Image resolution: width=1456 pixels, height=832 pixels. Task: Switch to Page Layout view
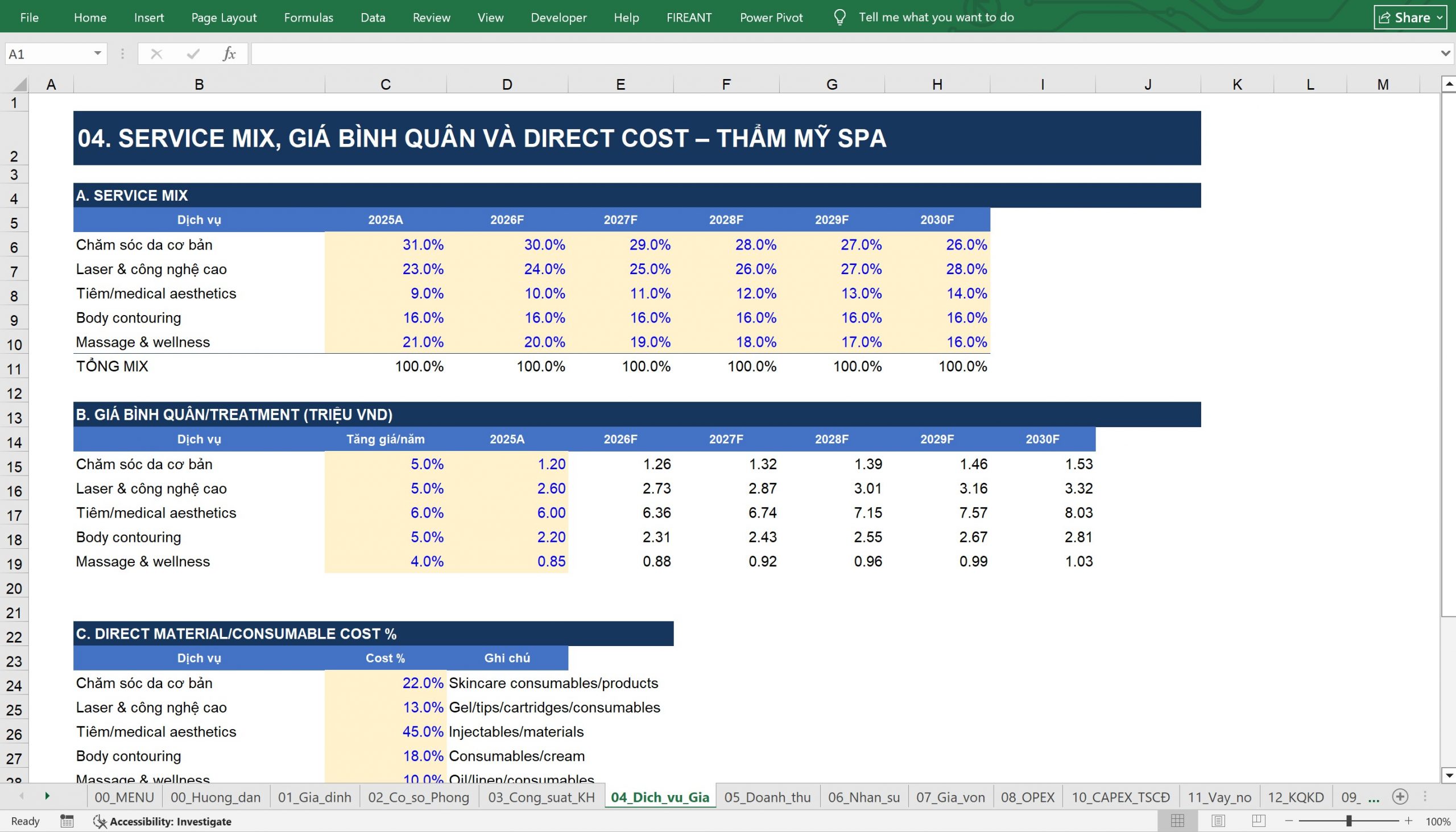(1218, 821)
